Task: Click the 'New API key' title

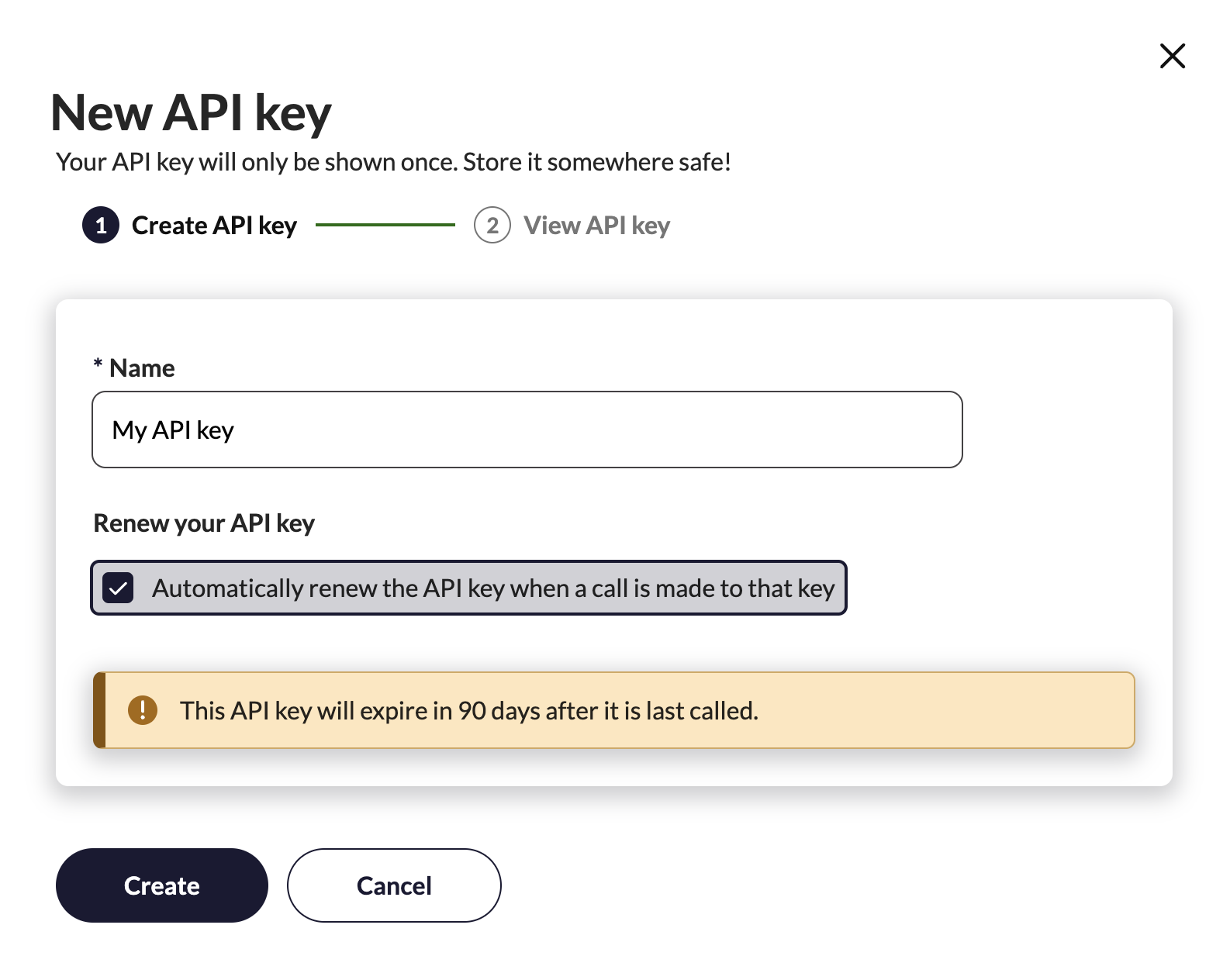Action: [x=191, y=113]
